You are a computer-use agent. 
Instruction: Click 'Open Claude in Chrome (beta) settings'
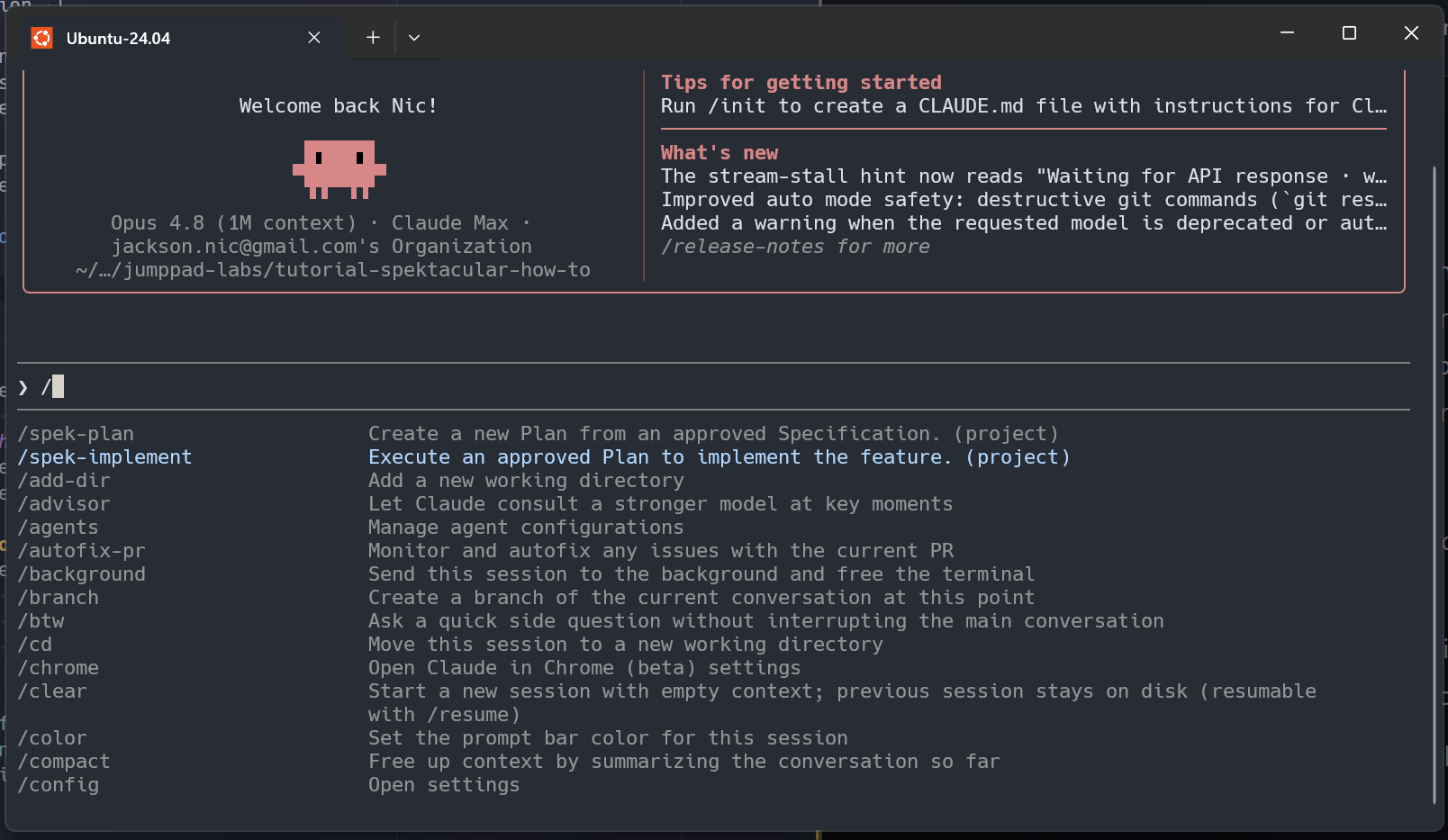pos(584,668)
